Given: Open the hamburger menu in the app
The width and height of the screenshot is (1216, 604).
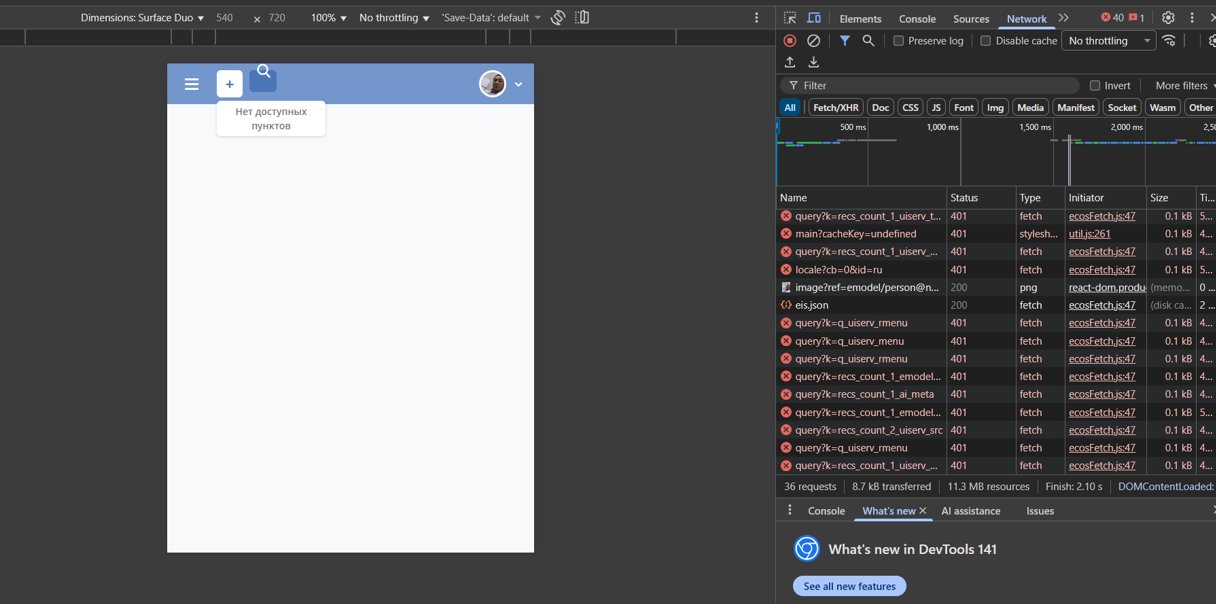Looking at the screenshot, I should point(192,84).
